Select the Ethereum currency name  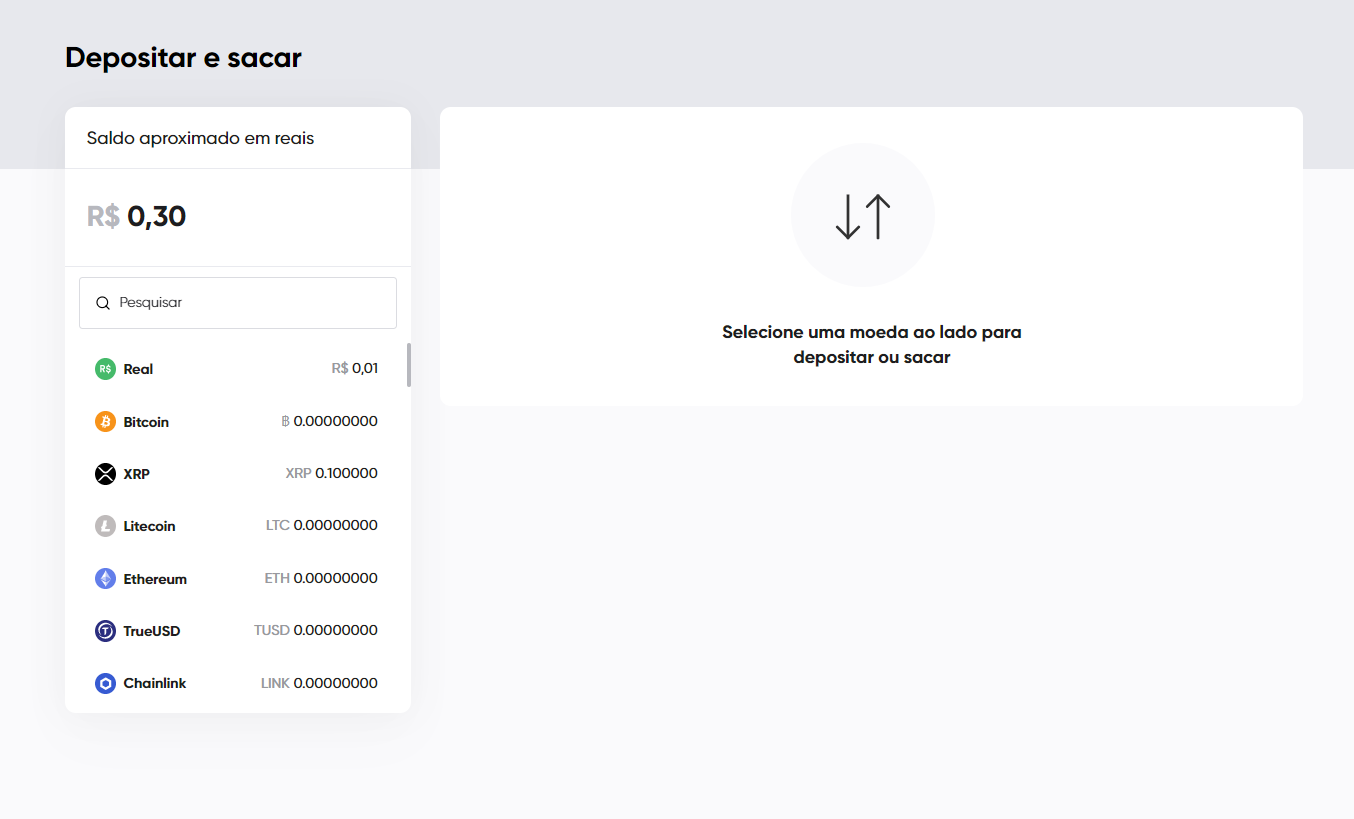pos(155,579)
